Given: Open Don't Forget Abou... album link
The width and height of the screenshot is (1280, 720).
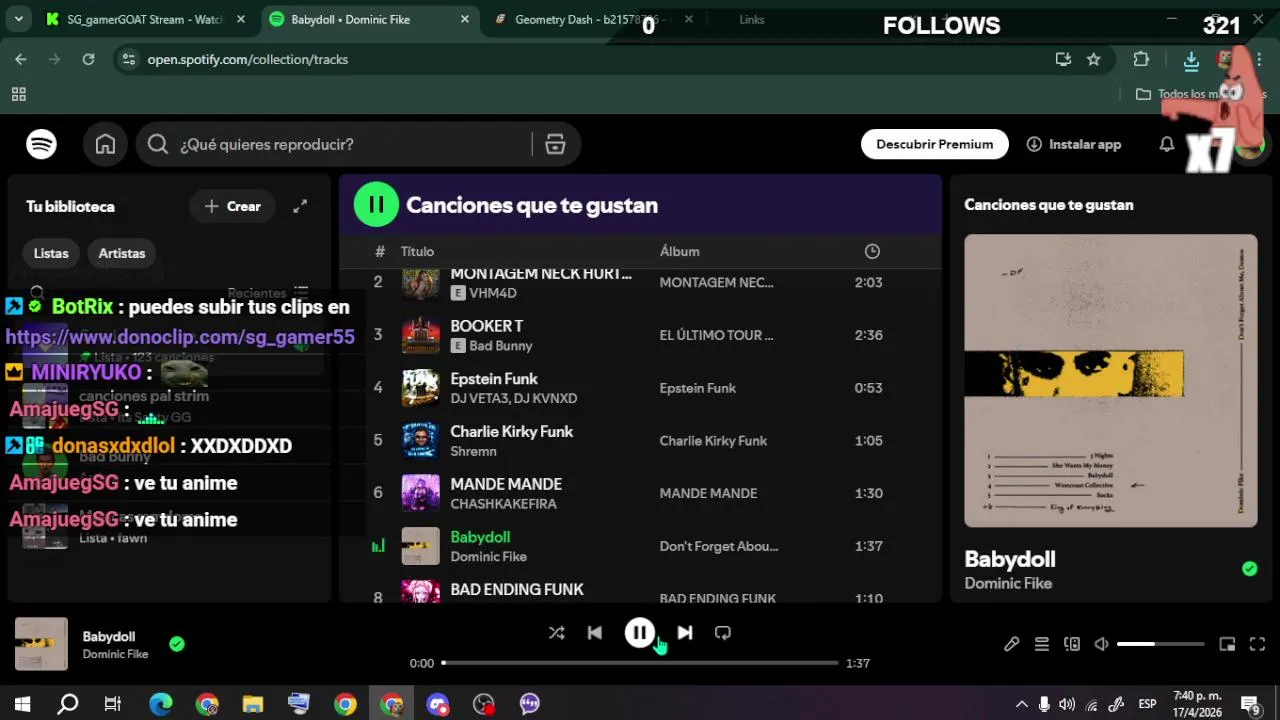Looking at the screenshot, I should 718,546.
